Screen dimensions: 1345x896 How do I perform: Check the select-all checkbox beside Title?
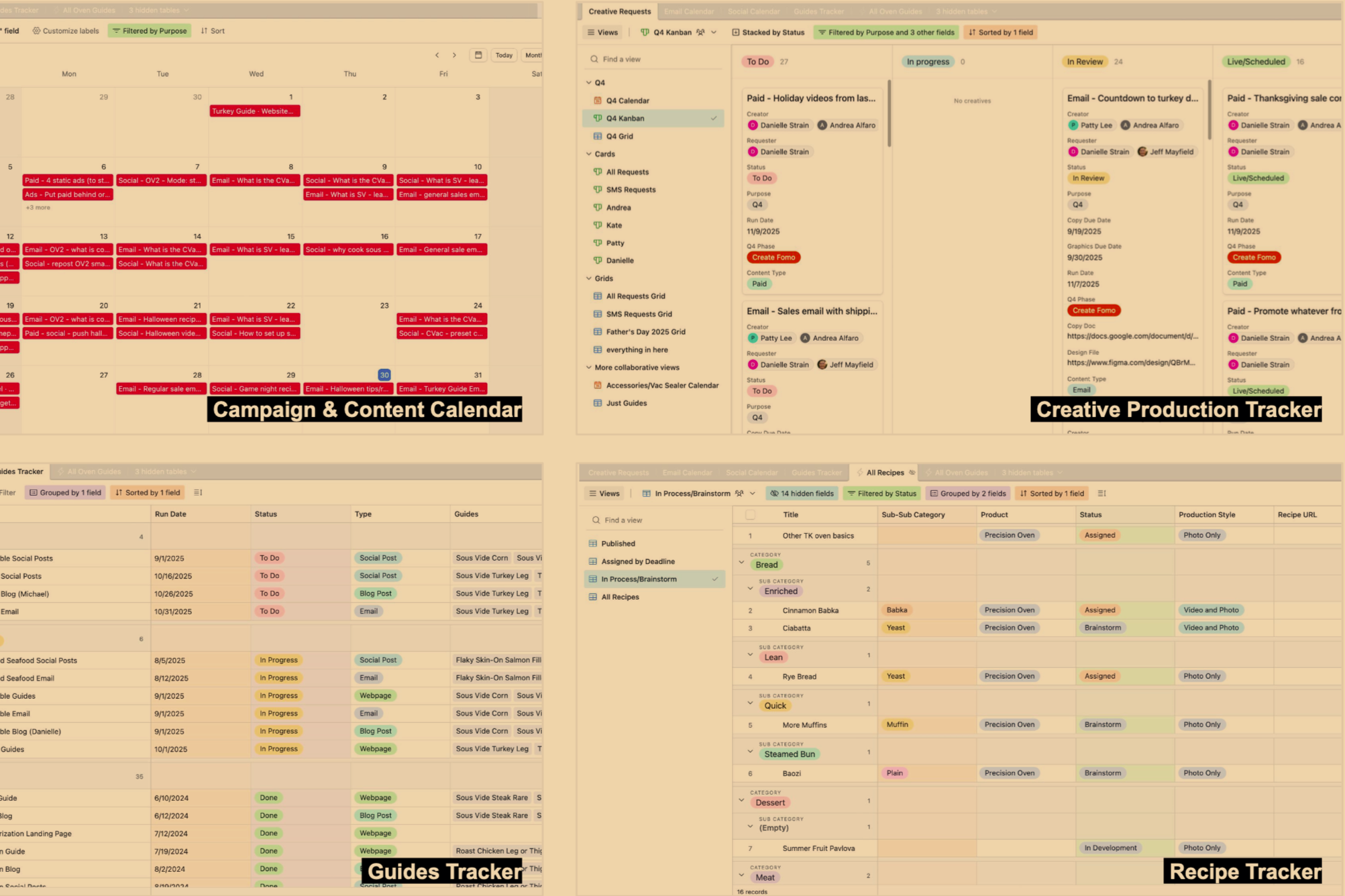click(750, 515)
